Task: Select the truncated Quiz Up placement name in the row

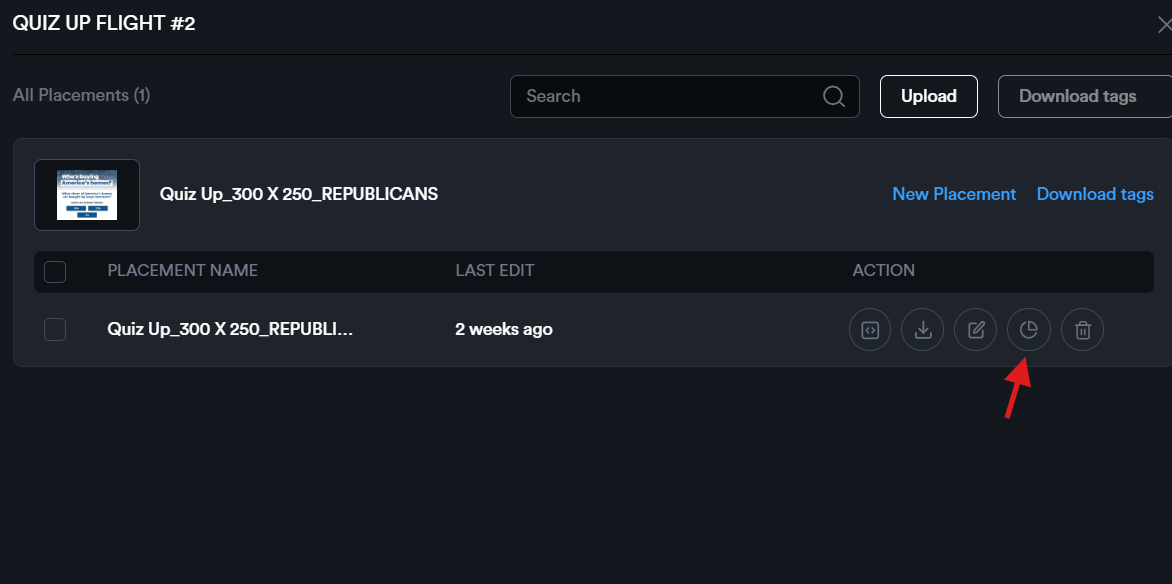Action: (x=230, y=329)
